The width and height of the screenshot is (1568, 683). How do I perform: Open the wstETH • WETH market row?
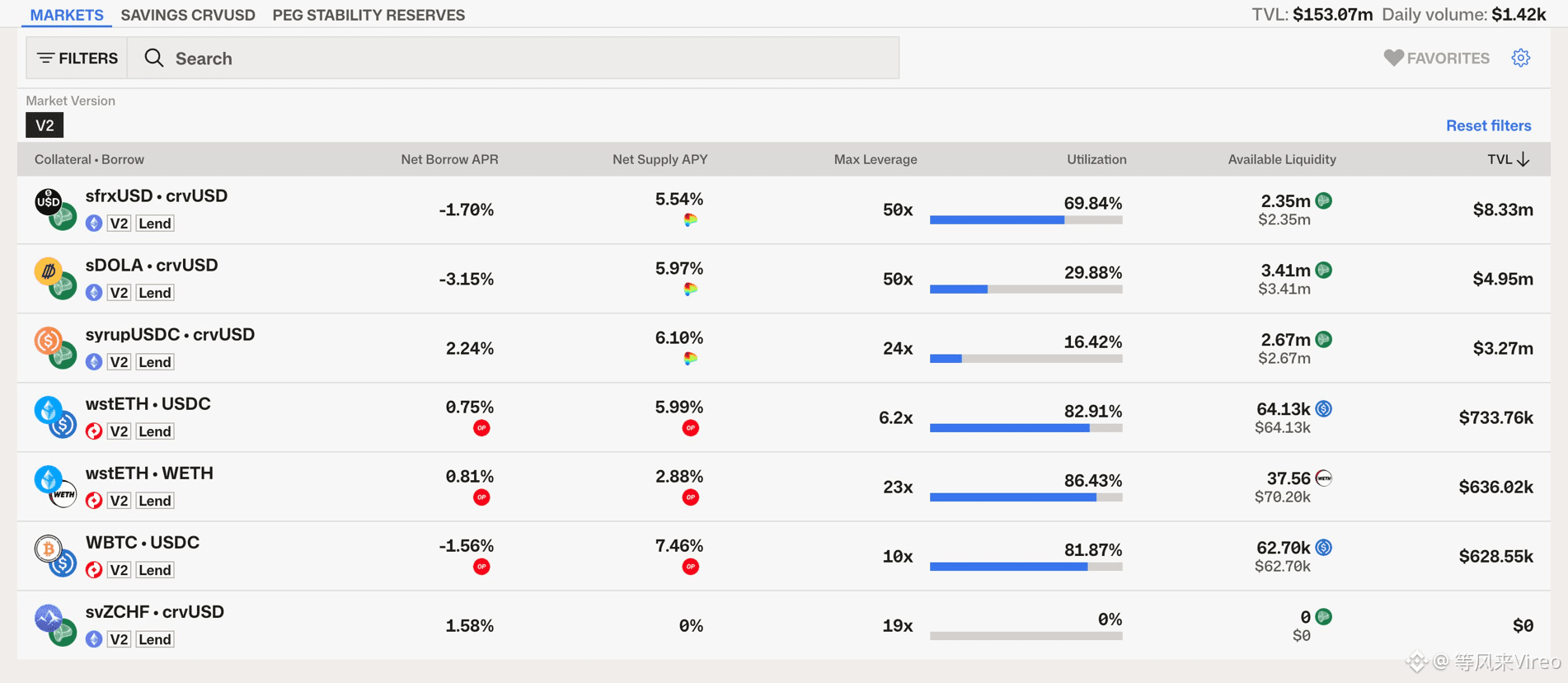tap(783, 487)
